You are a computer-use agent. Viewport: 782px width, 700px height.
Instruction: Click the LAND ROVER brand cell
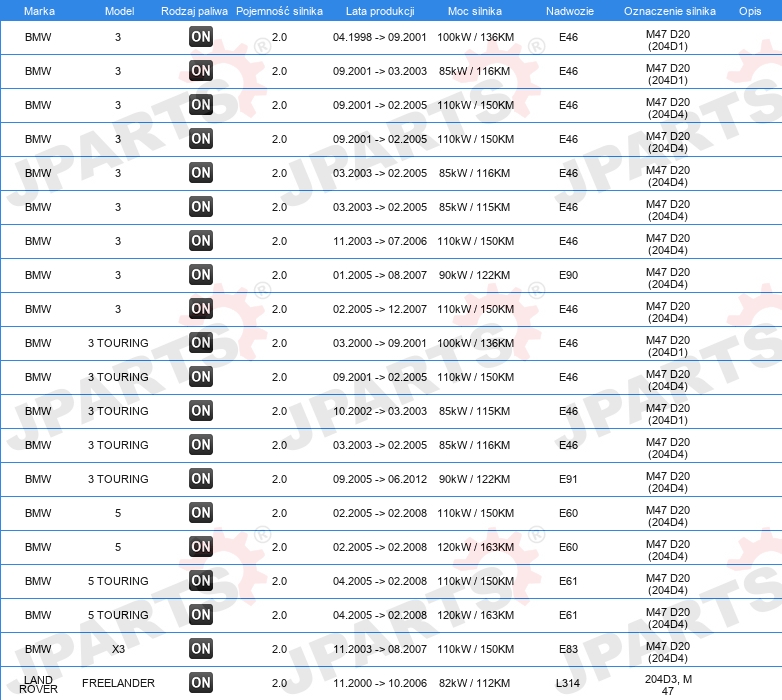[x=38, y=684]
